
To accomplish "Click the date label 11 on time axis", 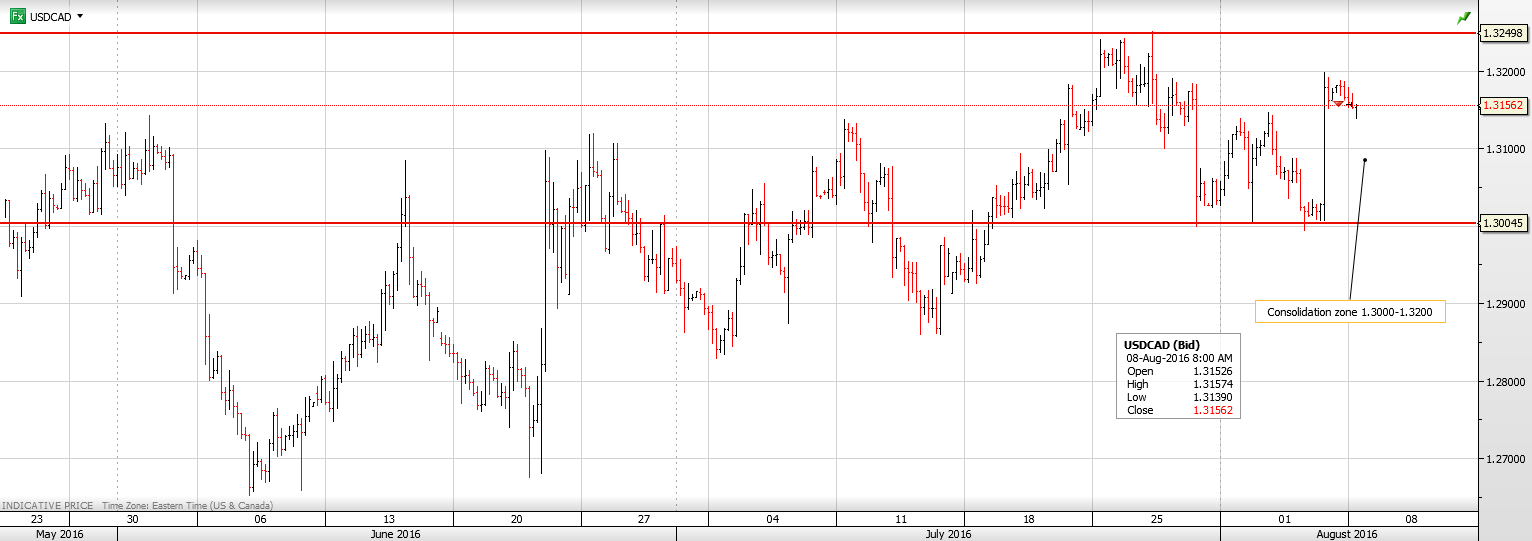I will (x=901, y=520).
